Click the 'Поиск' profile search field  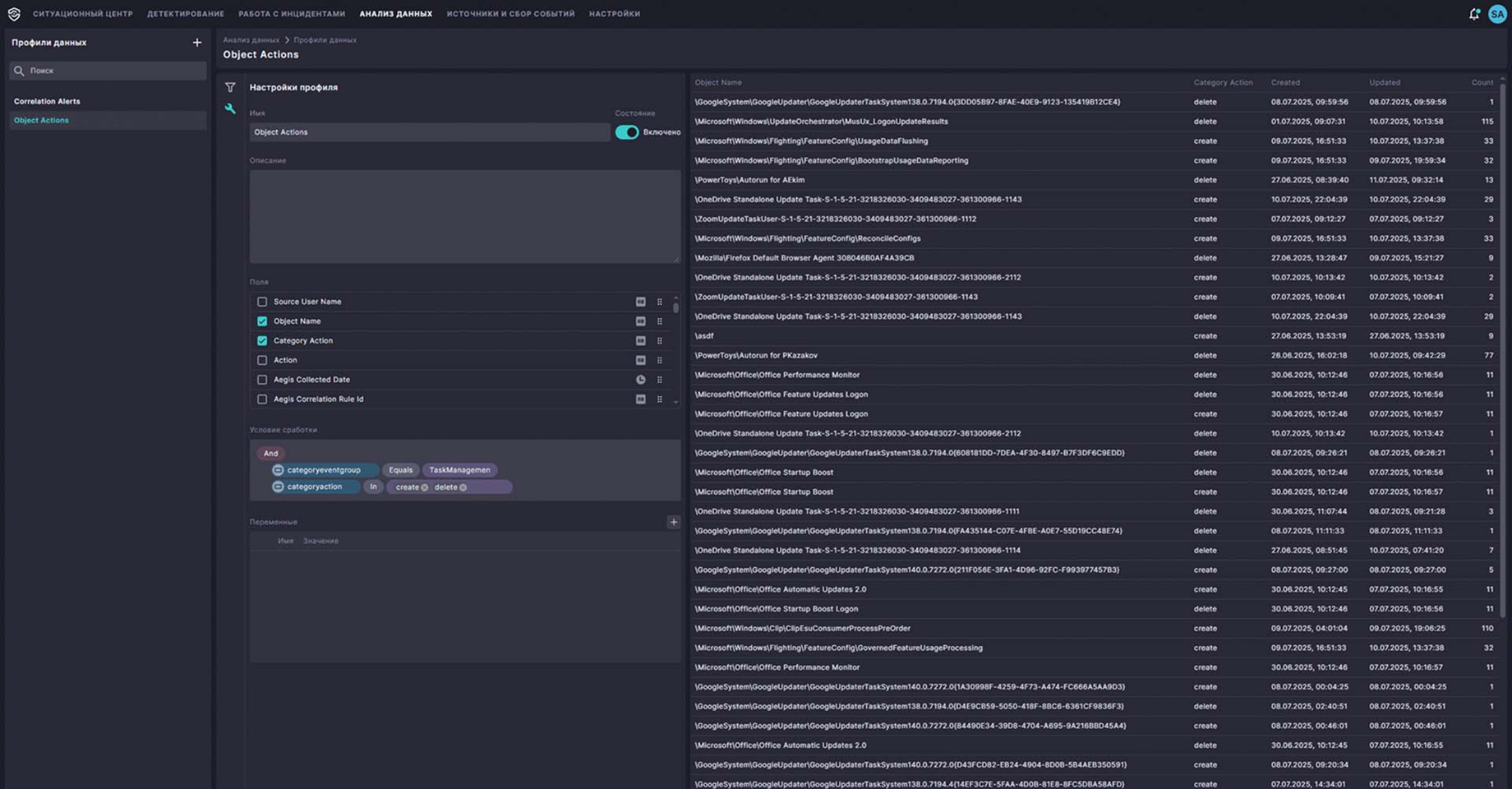(x=111, y=71)
